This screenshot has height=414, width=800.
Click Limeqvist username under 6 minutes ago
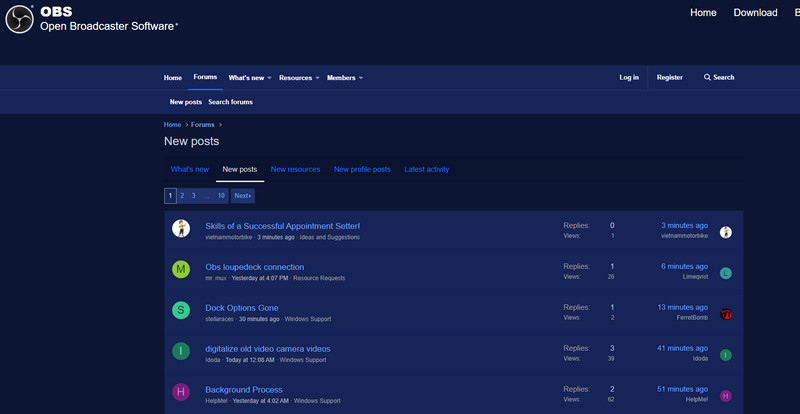pyautogui.click(x=695, y=277)
